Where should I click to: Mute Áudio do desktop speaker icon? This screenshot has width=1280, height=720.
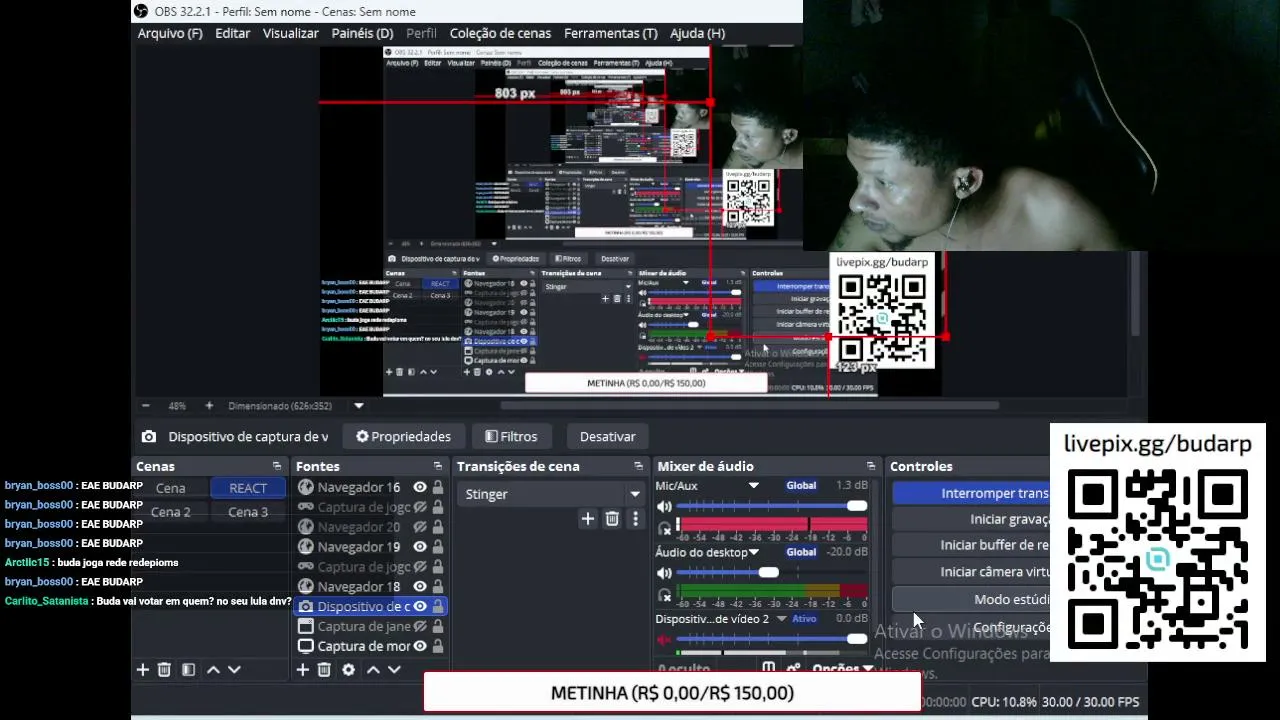664,573
